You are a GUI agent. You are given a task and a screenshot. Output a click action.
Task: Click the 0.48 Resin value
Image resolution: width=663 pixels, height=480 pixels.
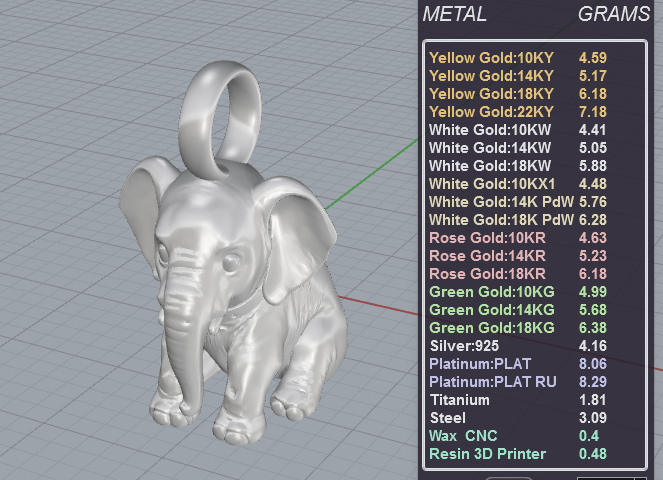pyautogui.click(x=593, y=454)
